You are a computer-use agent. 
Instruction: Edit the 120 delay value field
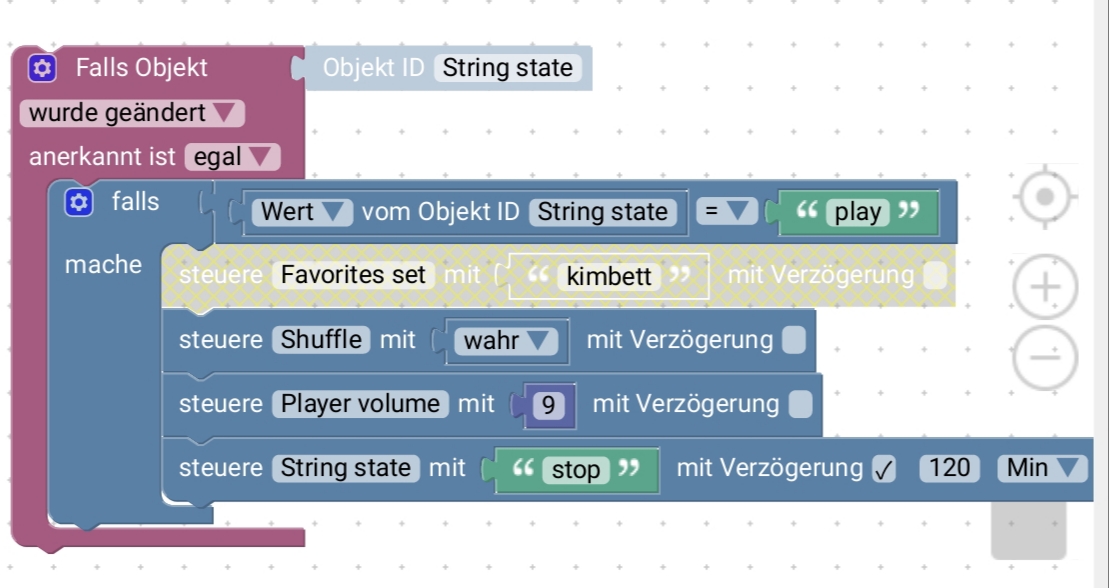pyautogui.click(x=949, y=468)
